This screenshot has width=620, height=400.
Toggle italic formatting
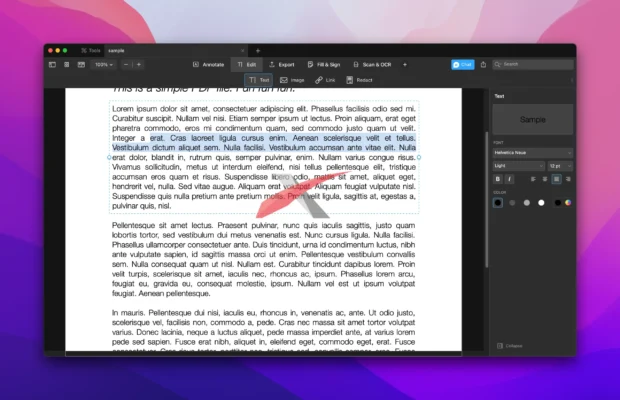(509, 179)
